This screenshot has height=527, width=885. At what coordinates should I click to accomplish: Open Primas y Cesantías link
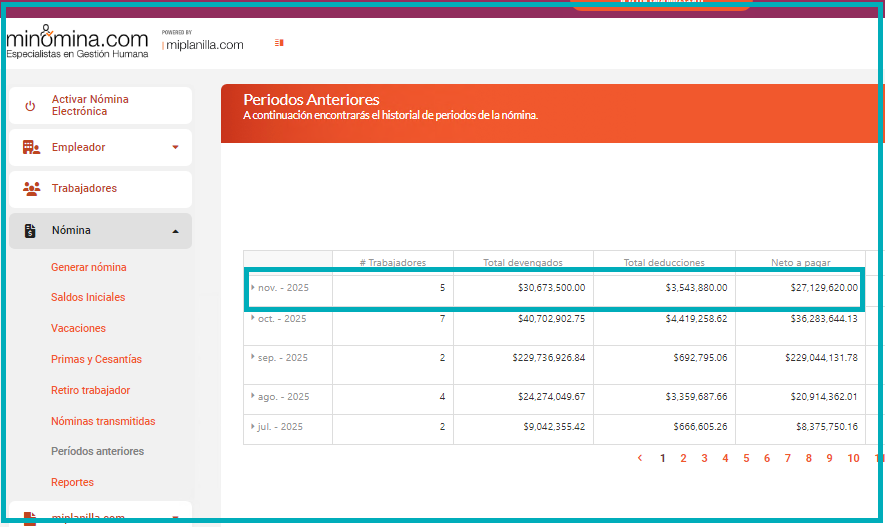96,359
